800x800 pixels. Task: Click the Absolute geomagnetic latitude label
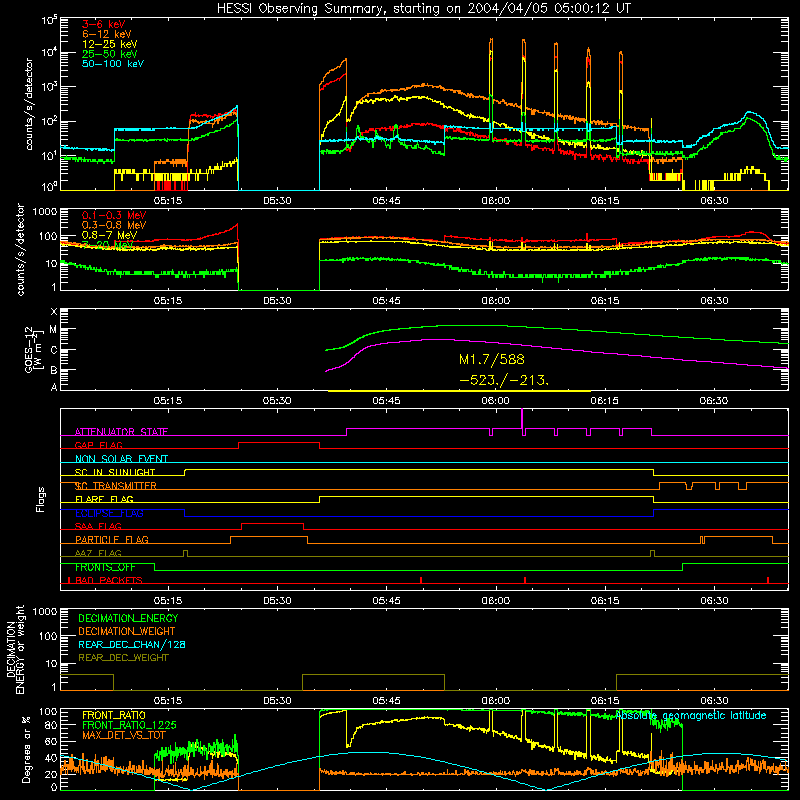coord(691,715)
